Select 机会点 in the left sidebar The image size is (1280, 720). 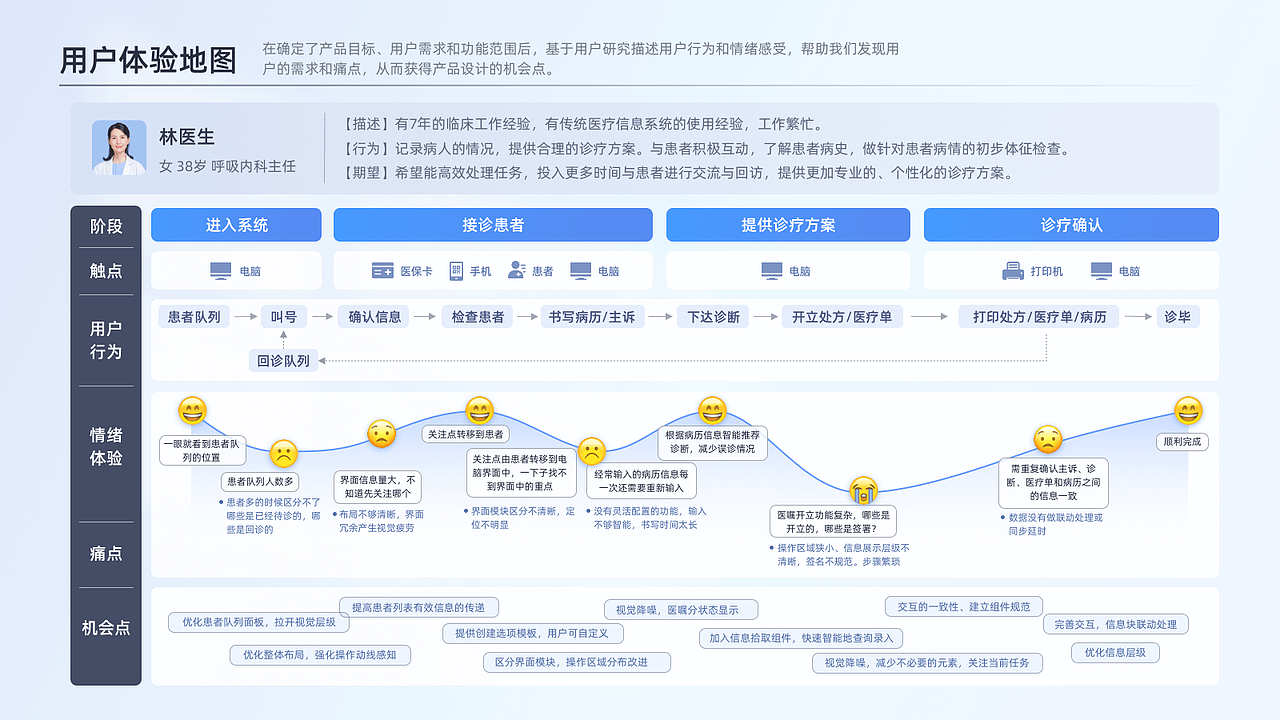(x=105, y=628)
